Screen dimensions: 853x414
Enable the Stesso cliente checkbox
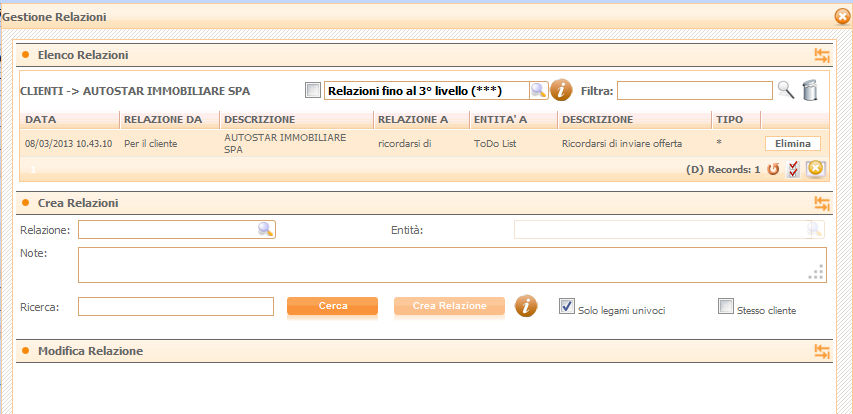(726, 306)
